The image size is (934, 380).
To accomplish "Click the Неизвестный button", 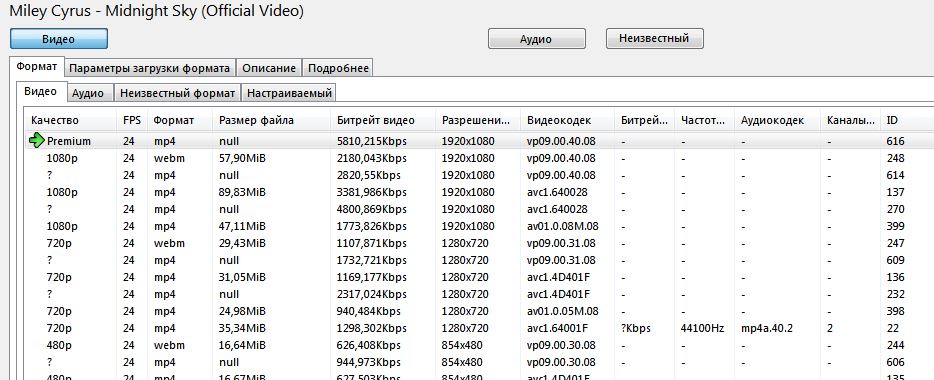I will tap(655, 39).
